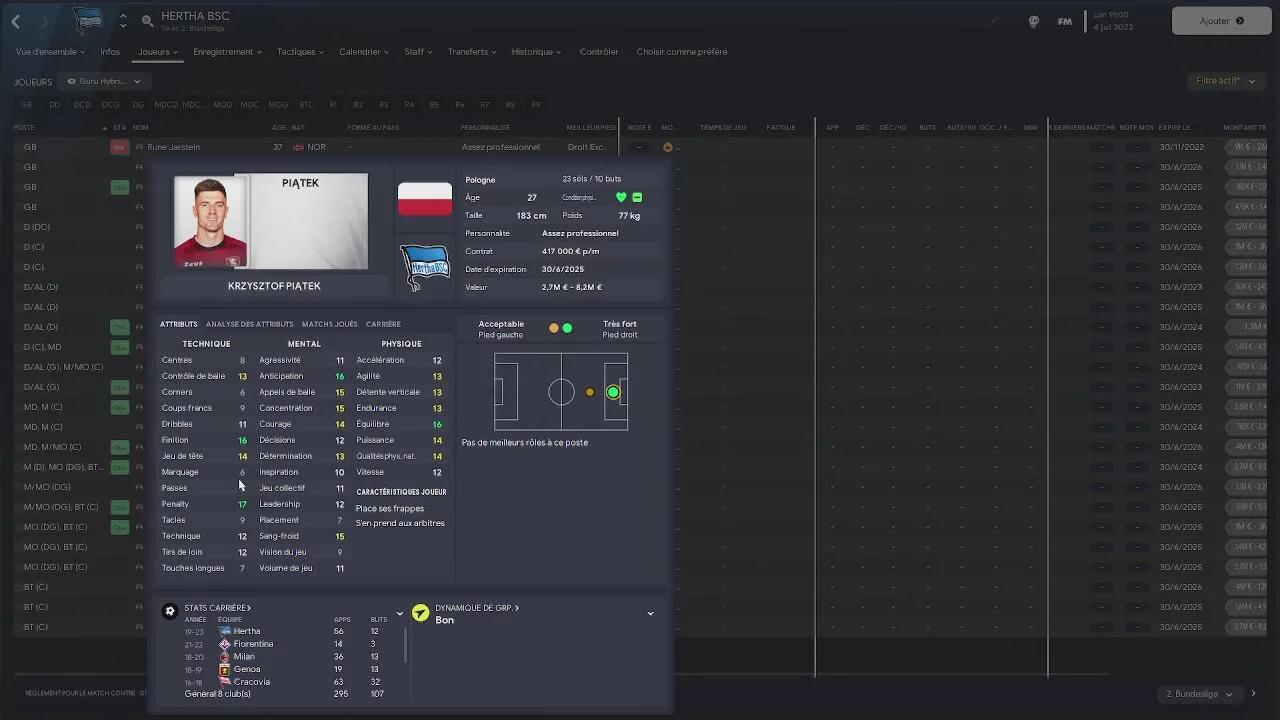Open the Staff menu
The height and width of the screenshot is (720, 1280).
pyautogui.click(x=419, y=52)
